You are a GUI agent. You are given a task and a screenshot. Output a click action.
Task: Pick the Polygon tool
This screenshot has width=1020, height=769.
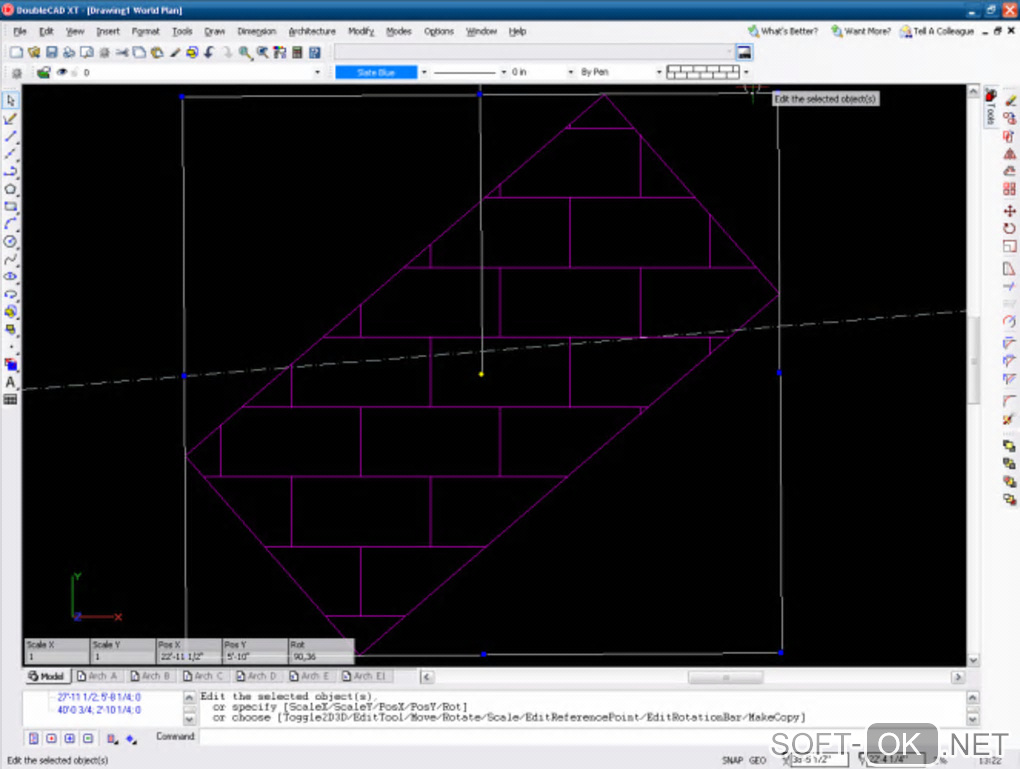11,189
